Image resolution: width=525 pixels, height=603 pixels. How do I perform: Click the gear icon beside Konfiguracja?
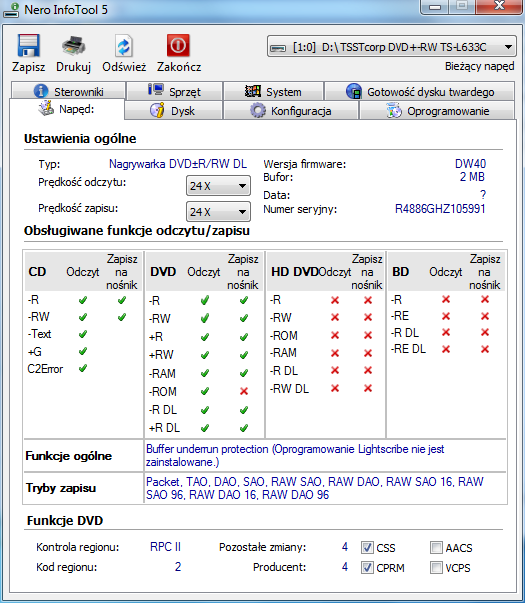pos(258,110)
